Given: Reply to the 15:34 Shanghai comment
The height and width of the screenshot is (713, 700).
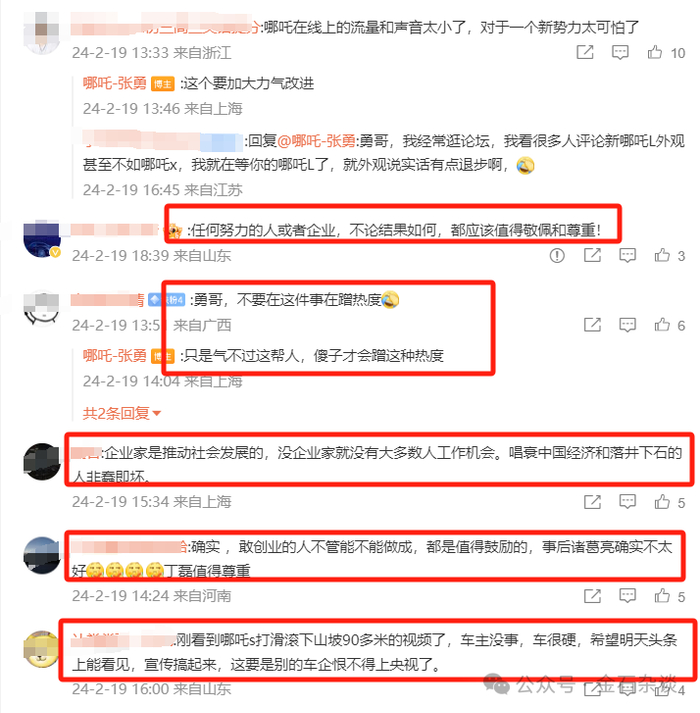Looking at the screenshot, I should click(x=627, y=502).
